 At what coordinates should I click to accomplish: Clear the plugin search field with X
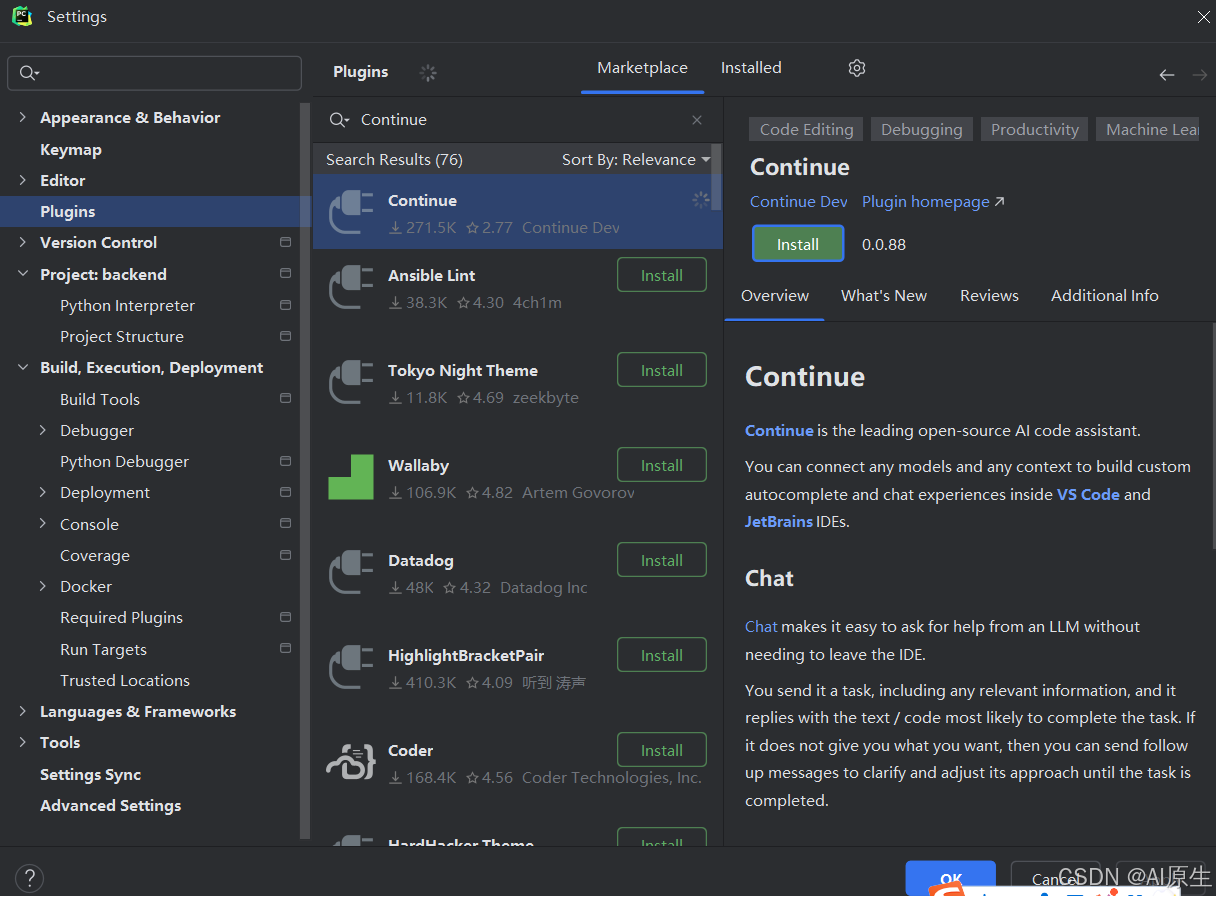pyautogui.click(x=697, y=120)
